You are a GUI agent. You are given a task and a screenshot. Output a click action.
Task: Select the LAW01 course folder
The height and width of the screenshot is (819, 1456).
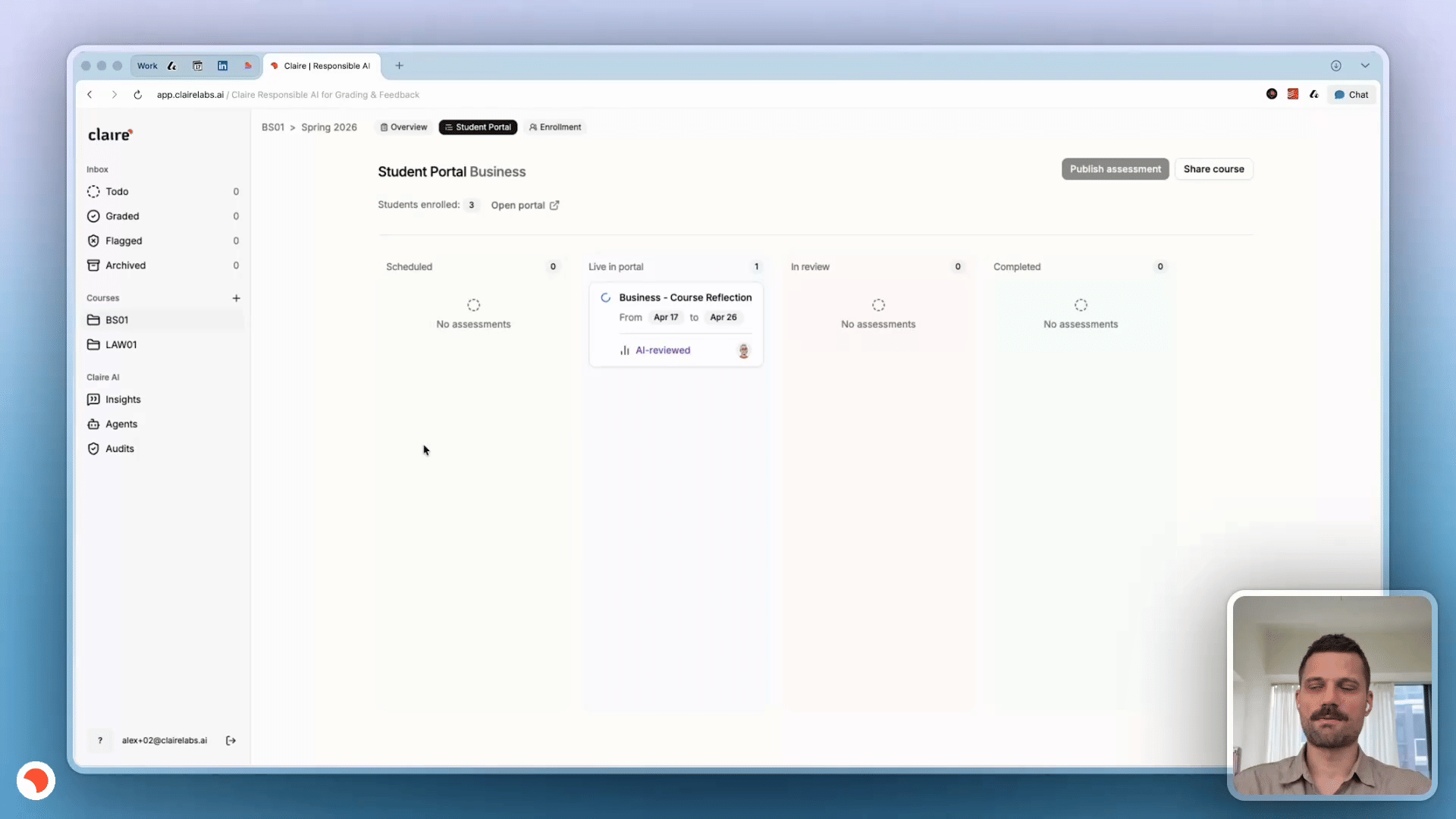(x=121, y=344)
